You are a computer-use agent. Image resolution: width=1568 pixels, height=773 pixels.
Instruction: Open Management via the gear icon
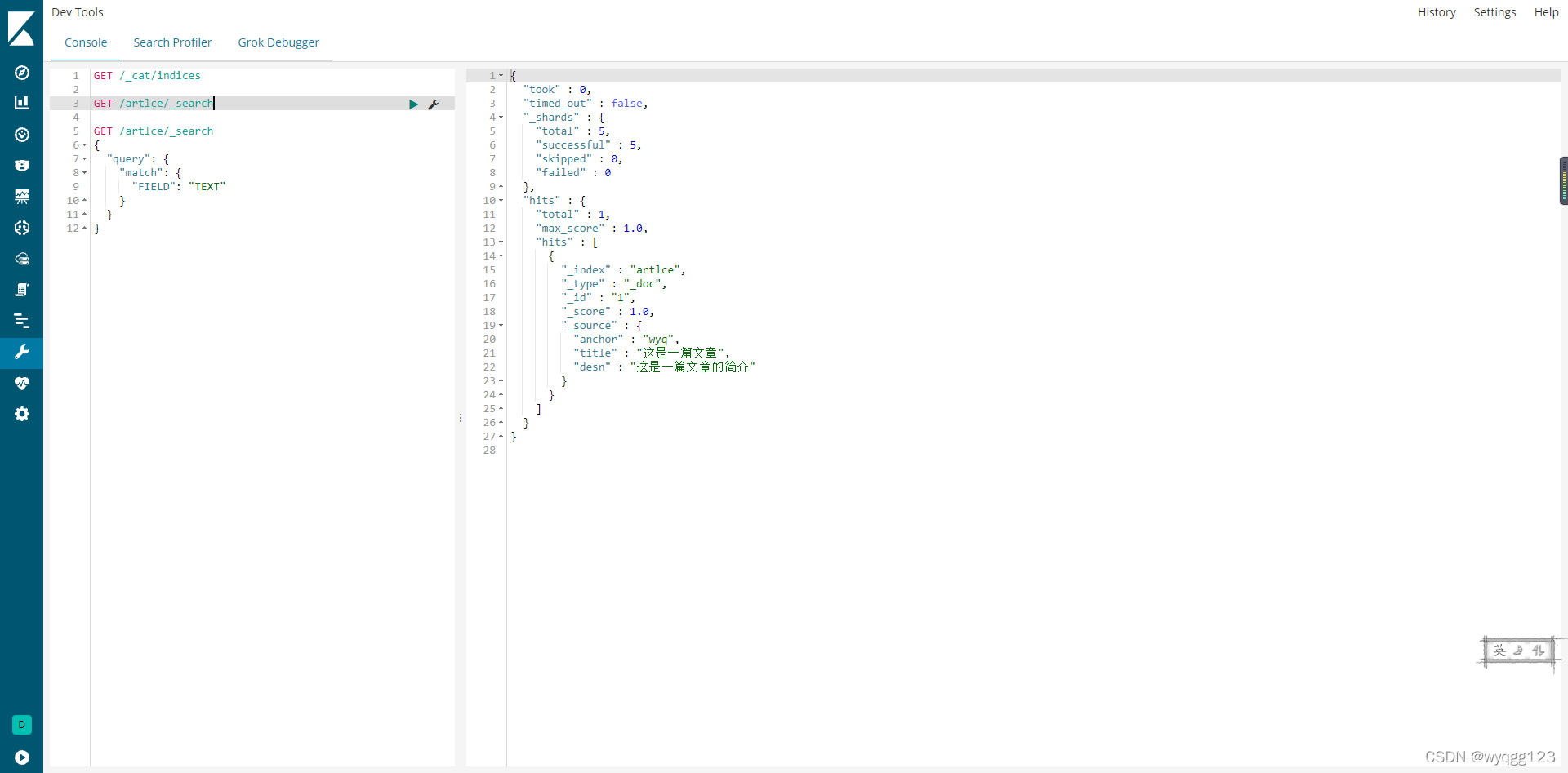click(22, 414)
